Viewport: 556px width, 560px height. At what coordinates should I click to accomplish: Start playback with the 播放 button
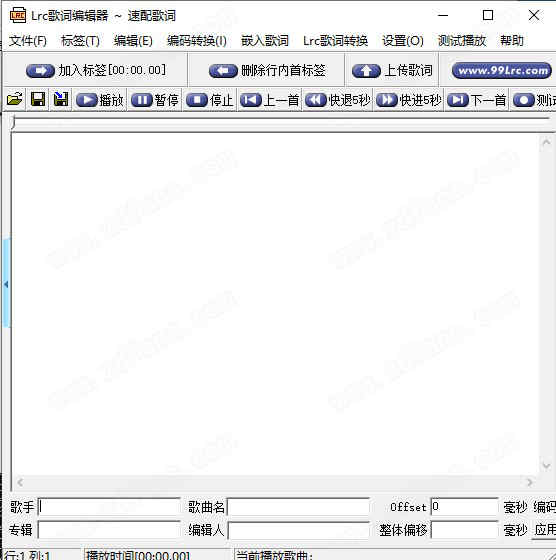click(x=100, y=100)
